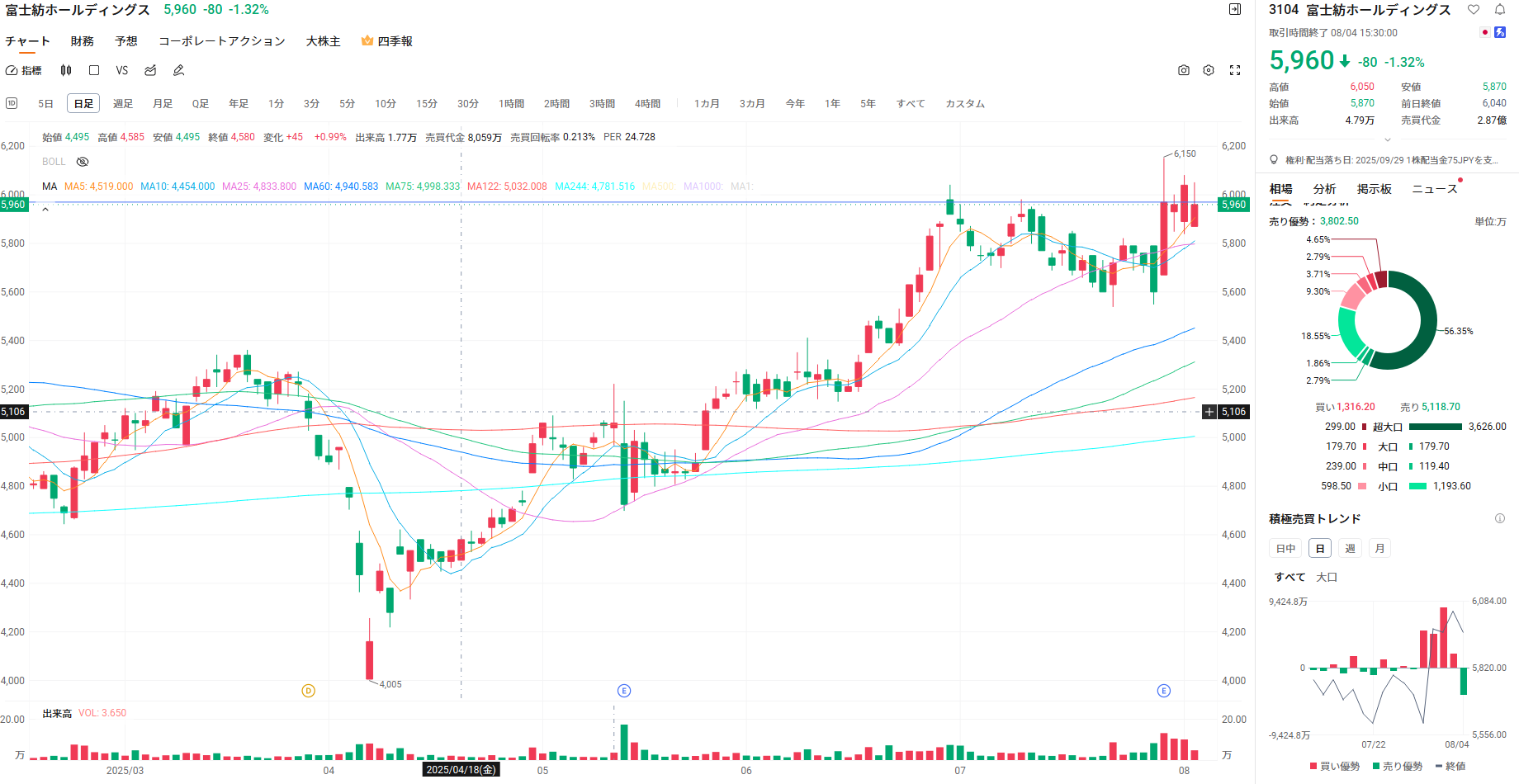
Task: Click the E earnings marker near August
Action: pyautogui.click(x=1164, y=691)
